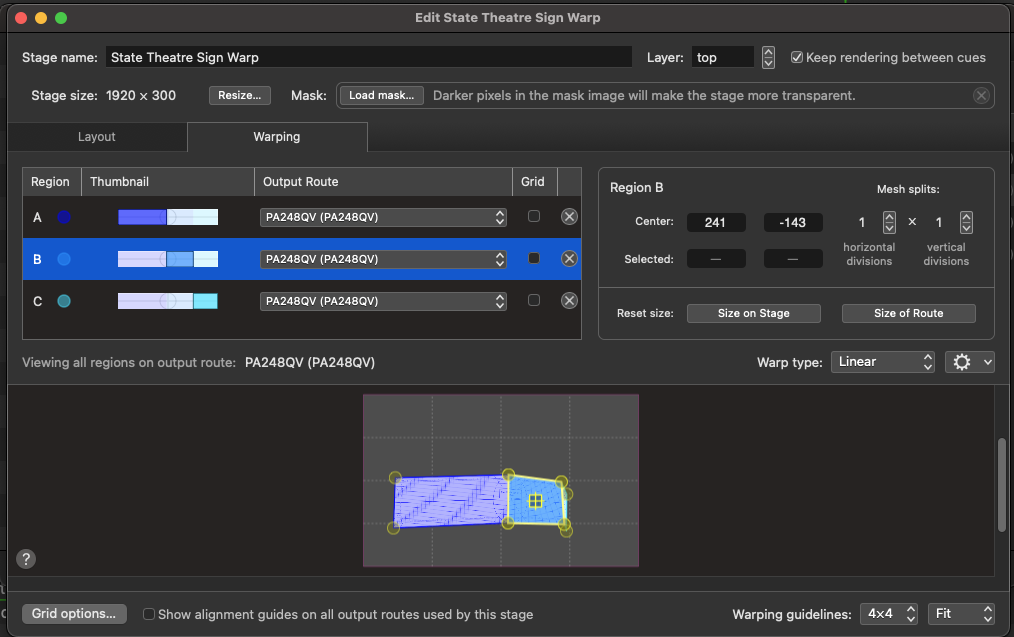Image resolution: width=1014 pixels, height=637 pixels.
Task: Remove region A with its X icon
Action: tap(569, 217)
